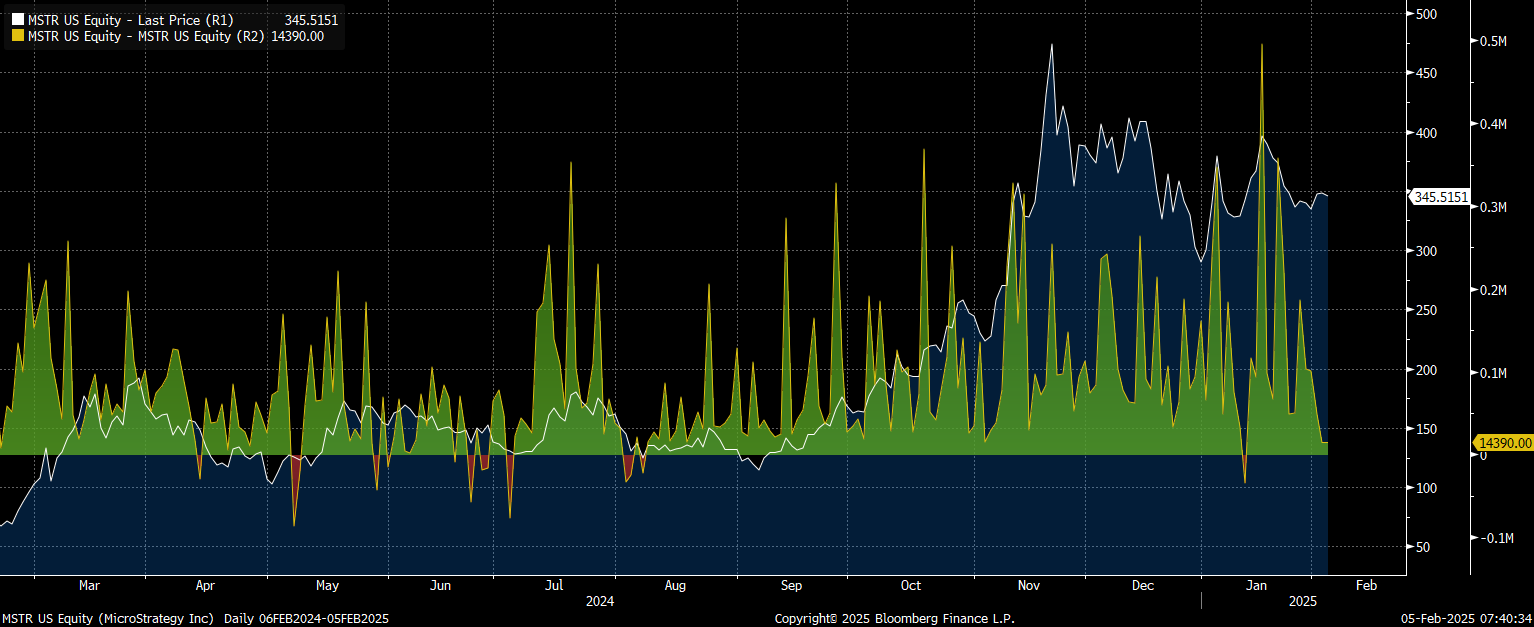This screenshot has height=627, width=1534.
Task: Click the 50 price axis label
Action: pyautogui.click(x=1423, y=547)
